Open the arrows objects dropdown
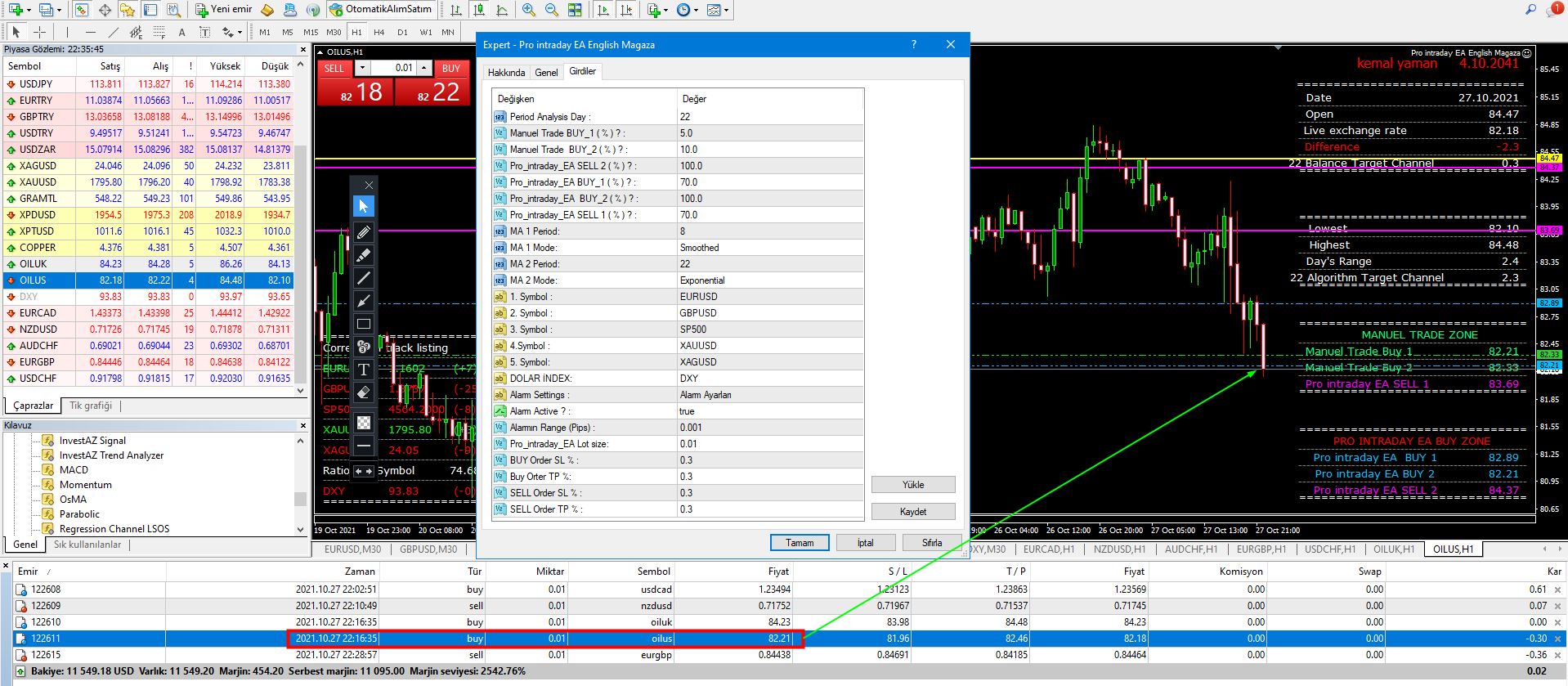The width and height of the screenshot is (1568, 686). [x=240, y=32]
